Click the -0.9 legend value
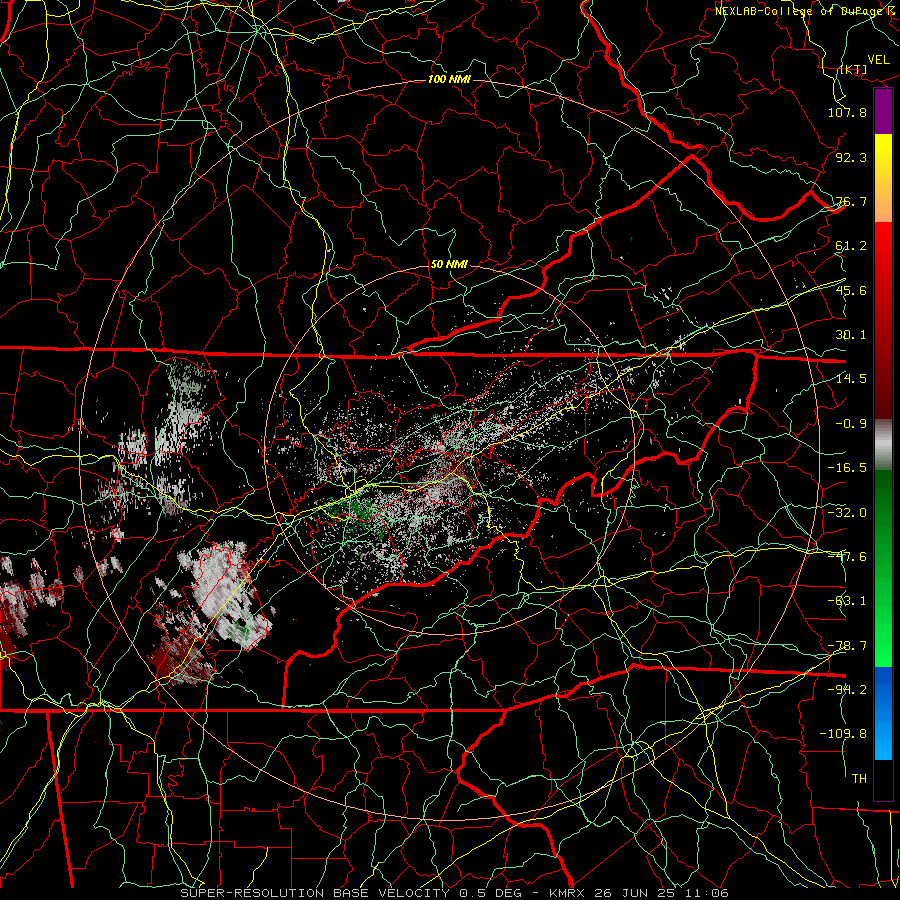This screenshot has width=900, height=900. 851,424
